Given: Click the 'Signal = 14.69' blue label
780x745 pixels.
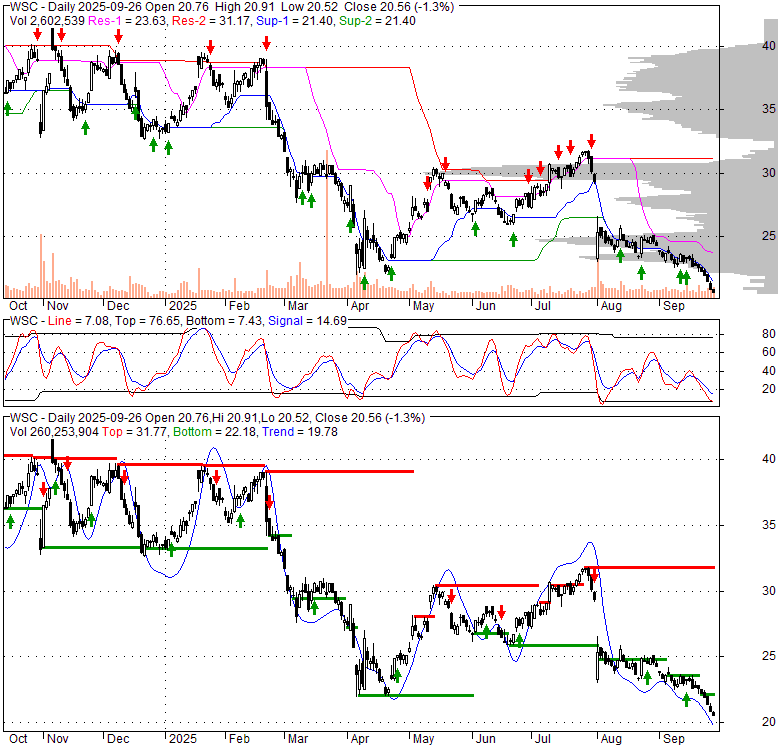Looking at the screenshot, I should pyautogui.click(x=307, y=321).
